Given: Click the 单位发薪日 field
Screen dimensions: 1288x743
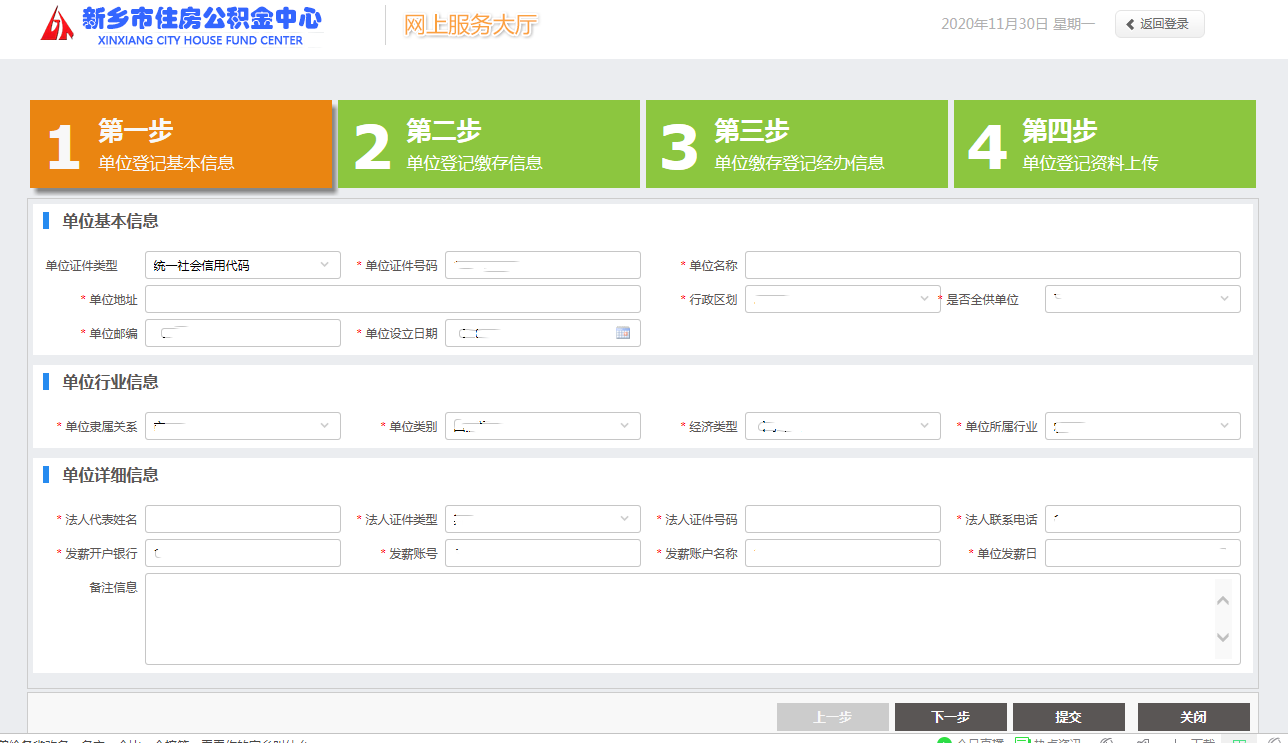Looking at the screenshot, I should coord(1143,553).
